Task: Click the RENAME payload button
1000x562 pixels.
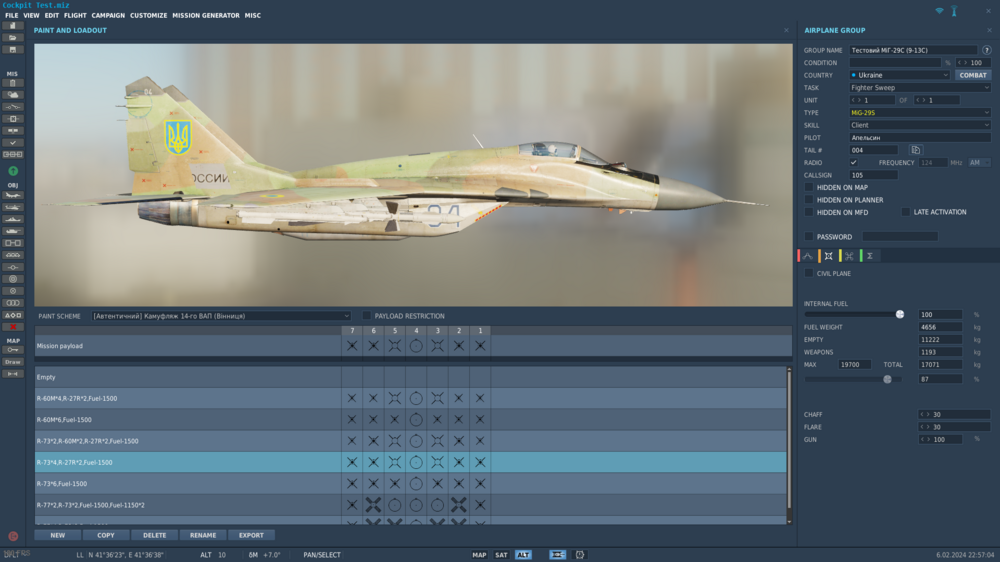Action: [x=203, y=535]
